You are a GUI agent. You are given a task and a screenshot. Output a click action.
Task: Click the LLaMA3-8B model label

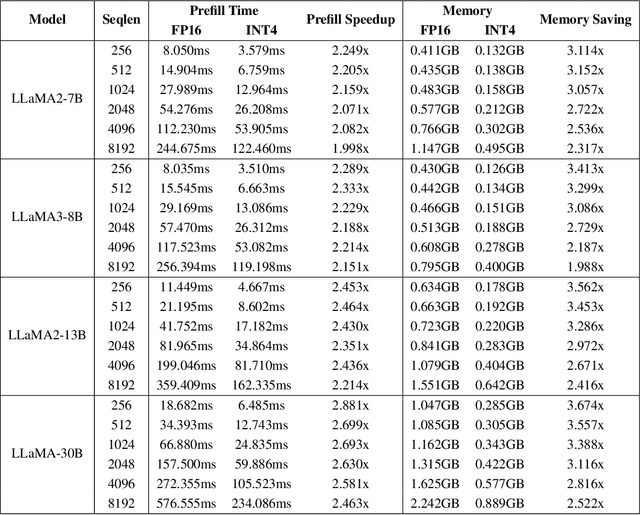coord(46,216)
